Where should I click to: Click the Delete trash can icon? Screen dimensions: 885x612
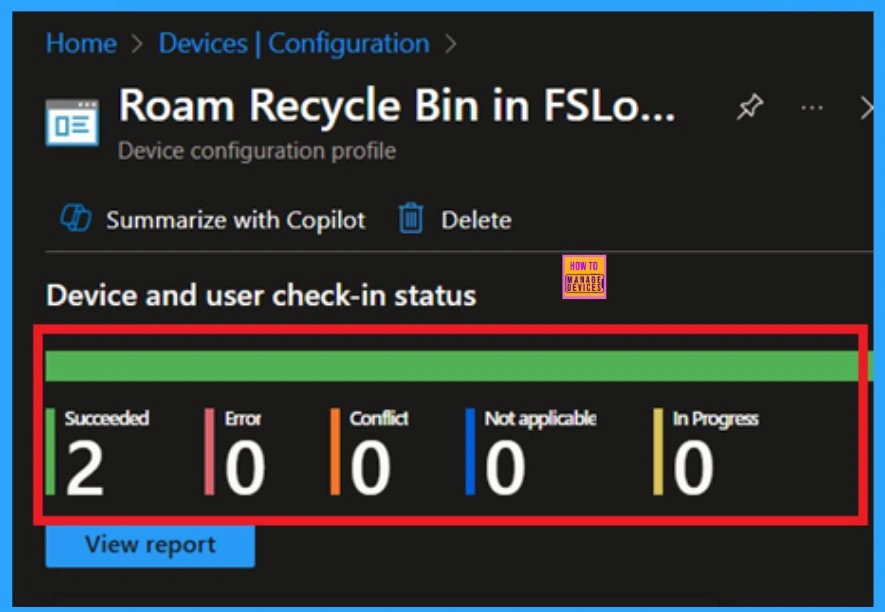coord(411,219)
